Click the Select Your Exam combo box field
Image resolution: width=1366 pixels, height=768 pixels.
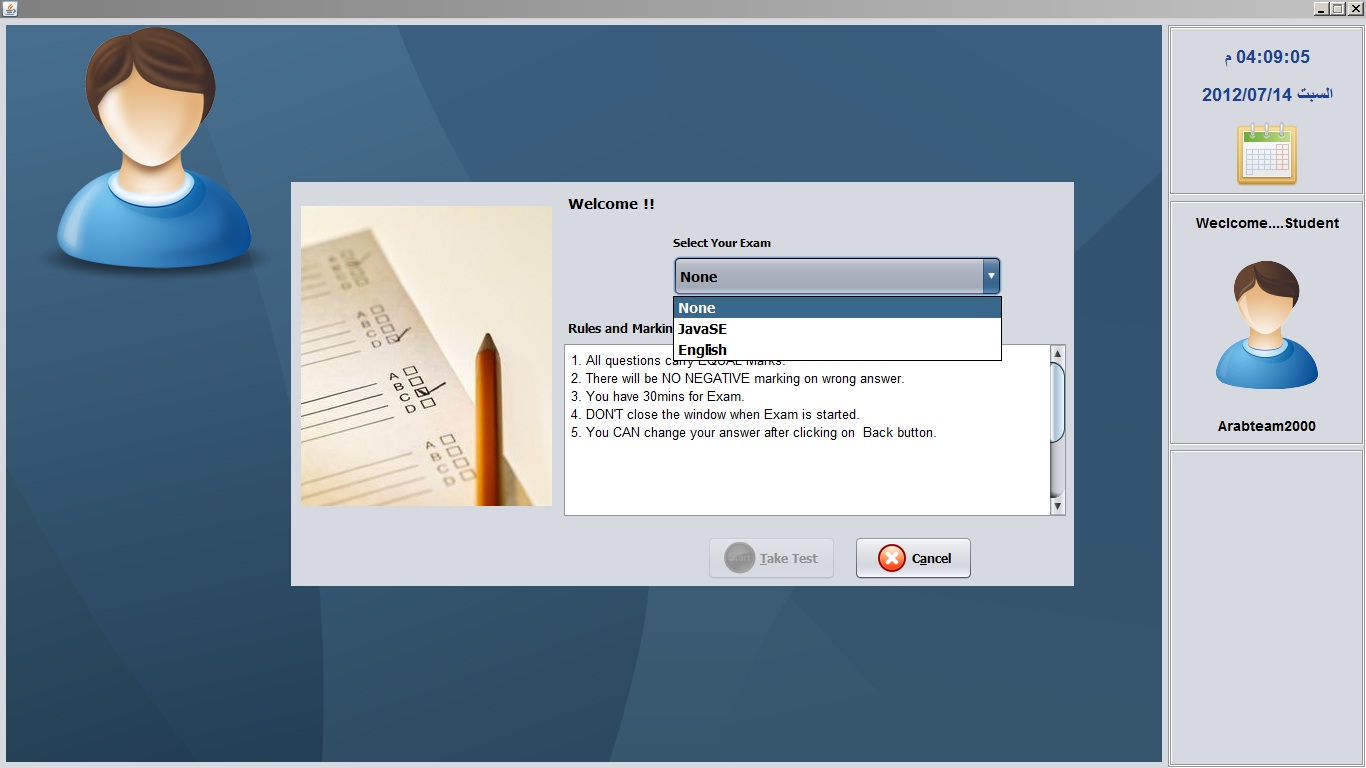click(837, 276)
